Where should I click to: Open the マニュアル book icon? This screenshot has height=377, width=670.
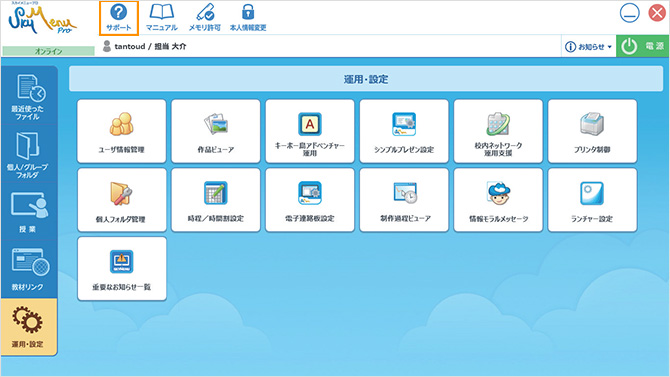point(162,18)
